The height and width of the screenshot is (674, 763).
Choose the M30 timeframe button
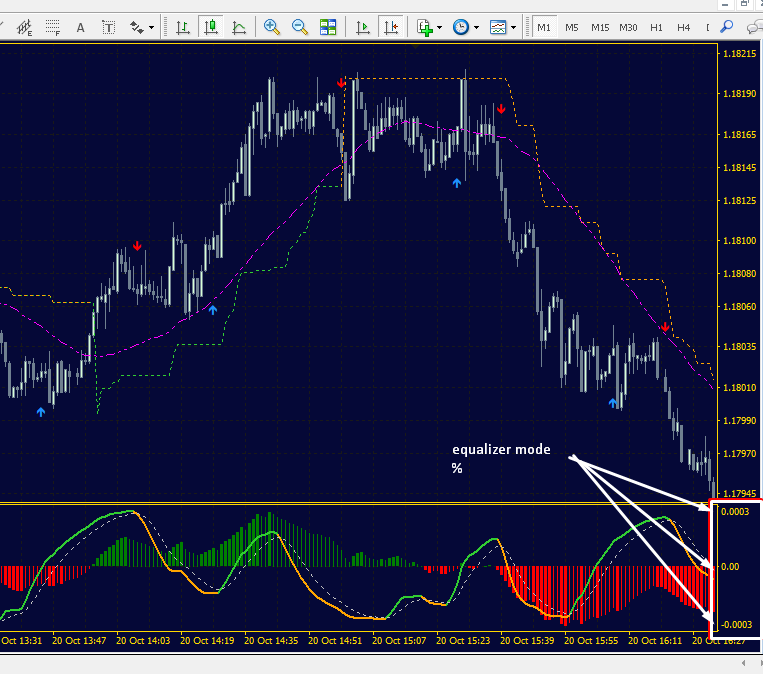[x=628, y=28]
